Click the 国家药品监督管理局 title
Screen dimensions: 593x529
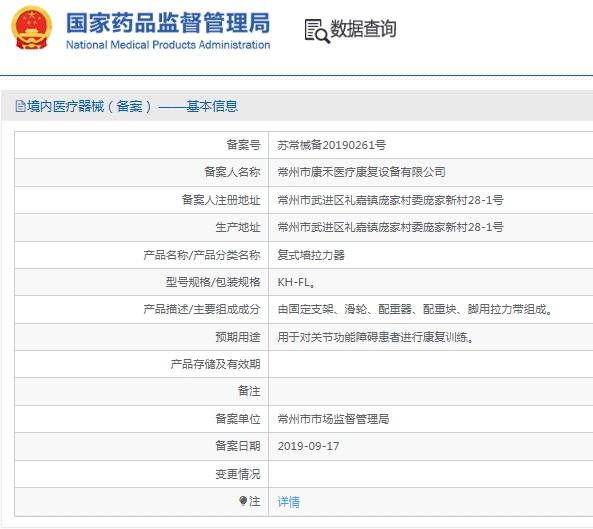point(168,23)
